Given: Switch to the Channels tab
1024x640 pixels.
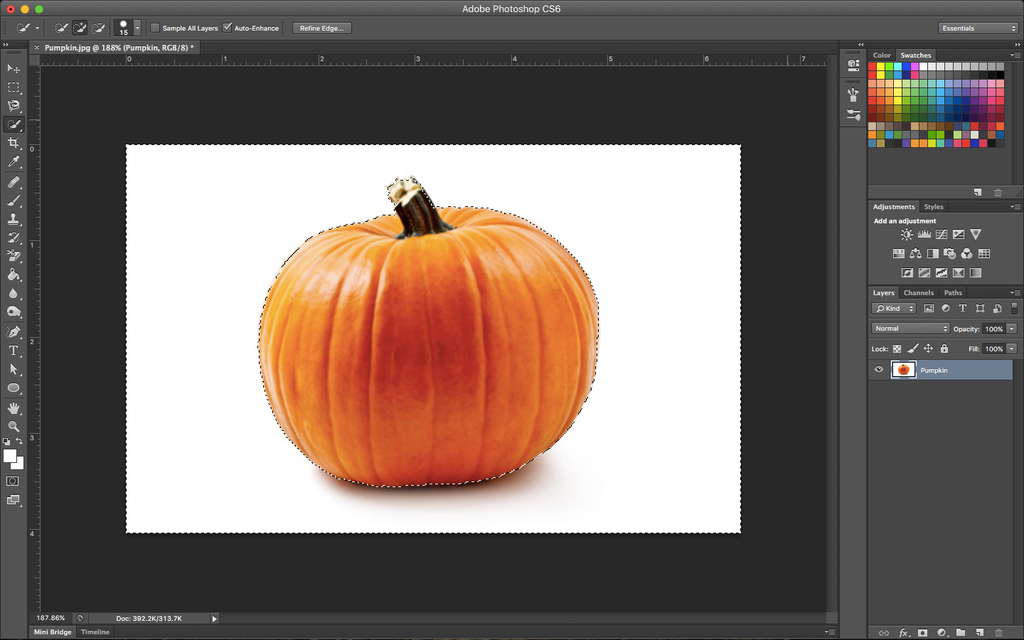Looking at the screenshot, I should (x=917, y=292).
